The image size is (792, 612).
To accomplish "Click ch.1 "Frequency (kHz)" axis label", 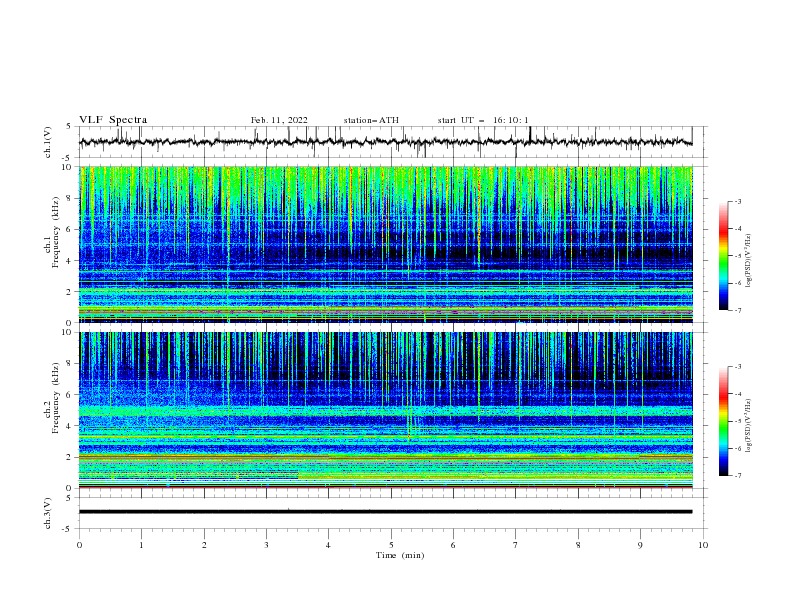I will (x=56, y=233).
